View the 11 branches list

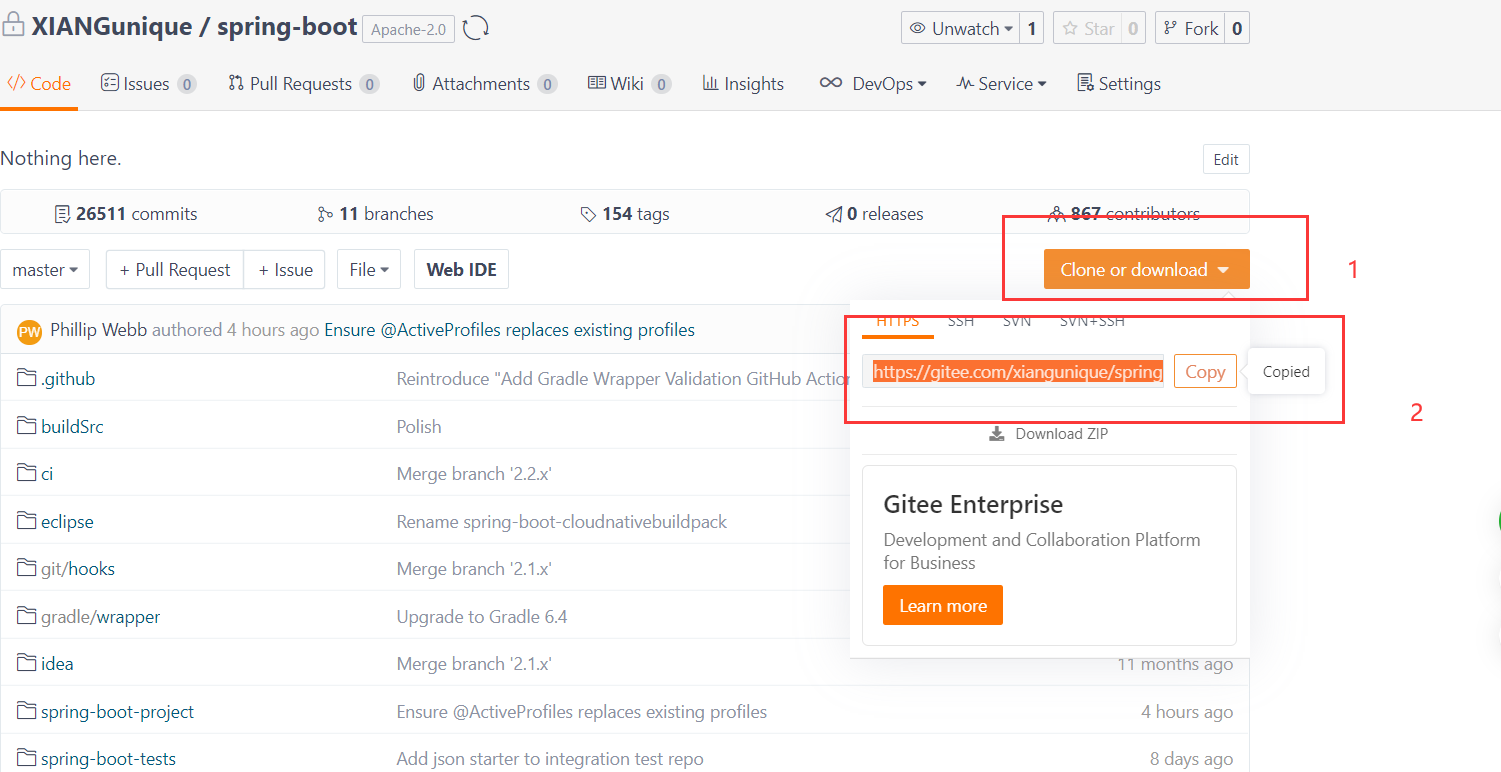(376, 214)
